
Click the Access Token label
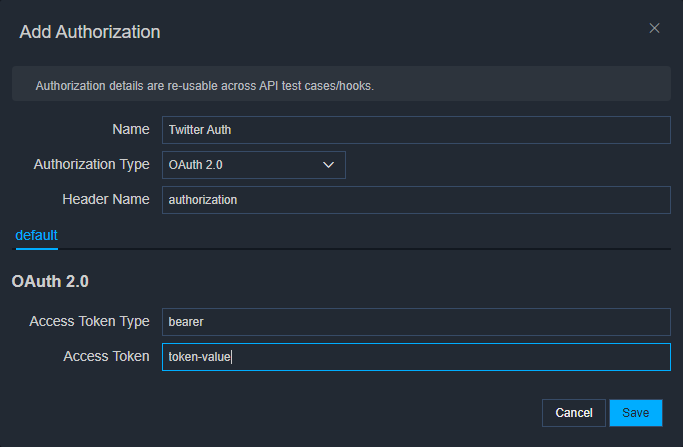pos(106,356)
